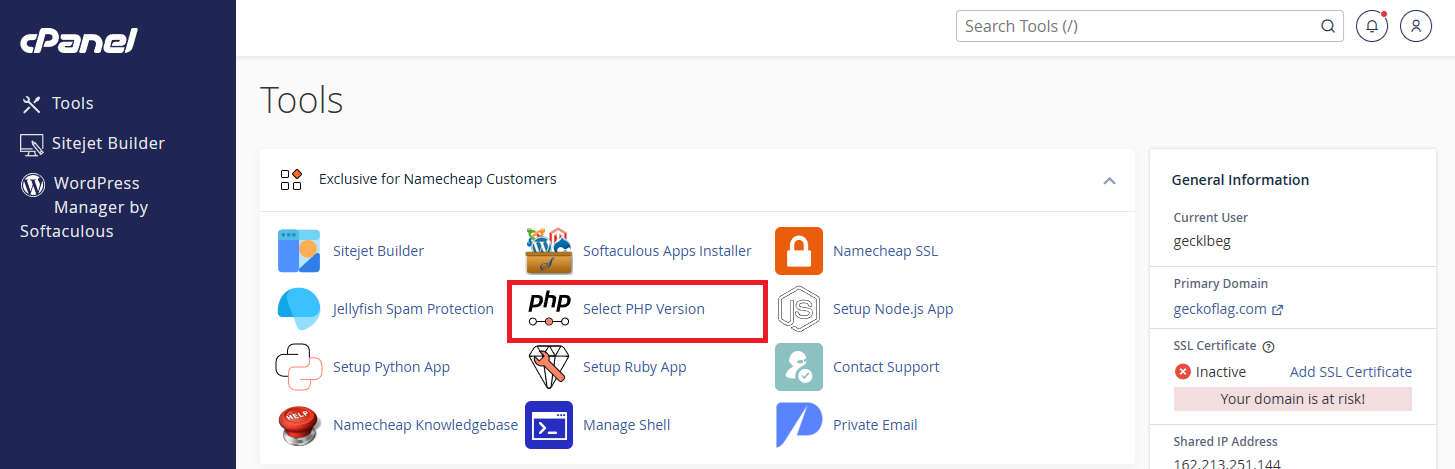Collapse the Exclusive for Namecheap Customers section
The height and width of the screenshot is (469, 1455).
[1109, 181]
